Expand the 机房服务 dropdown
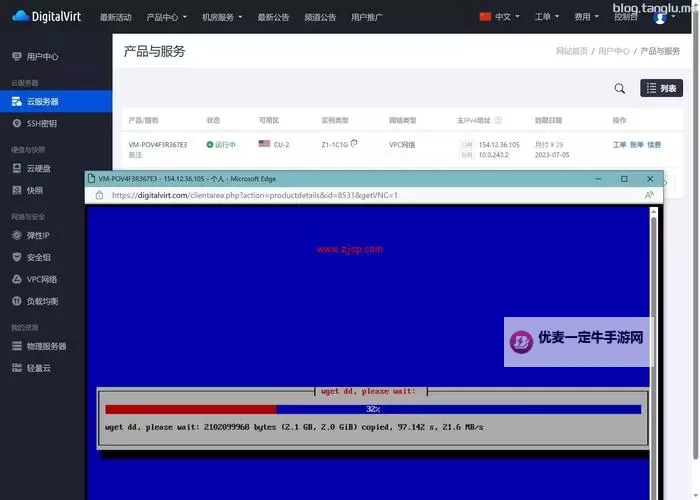Screen dimensions: 700x500 pyautogui.click(x=222, y=17)
